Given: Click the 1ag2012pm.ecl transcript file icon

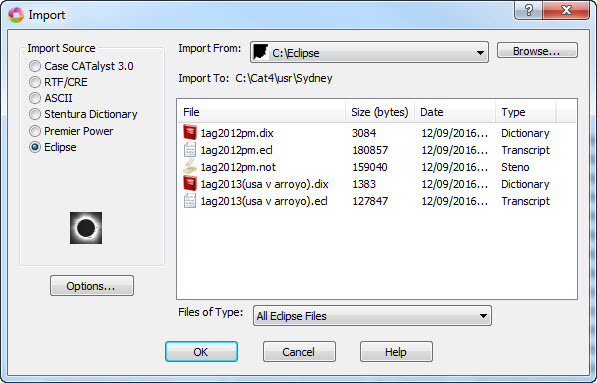Looking at the screenshot, I should 190,150.
